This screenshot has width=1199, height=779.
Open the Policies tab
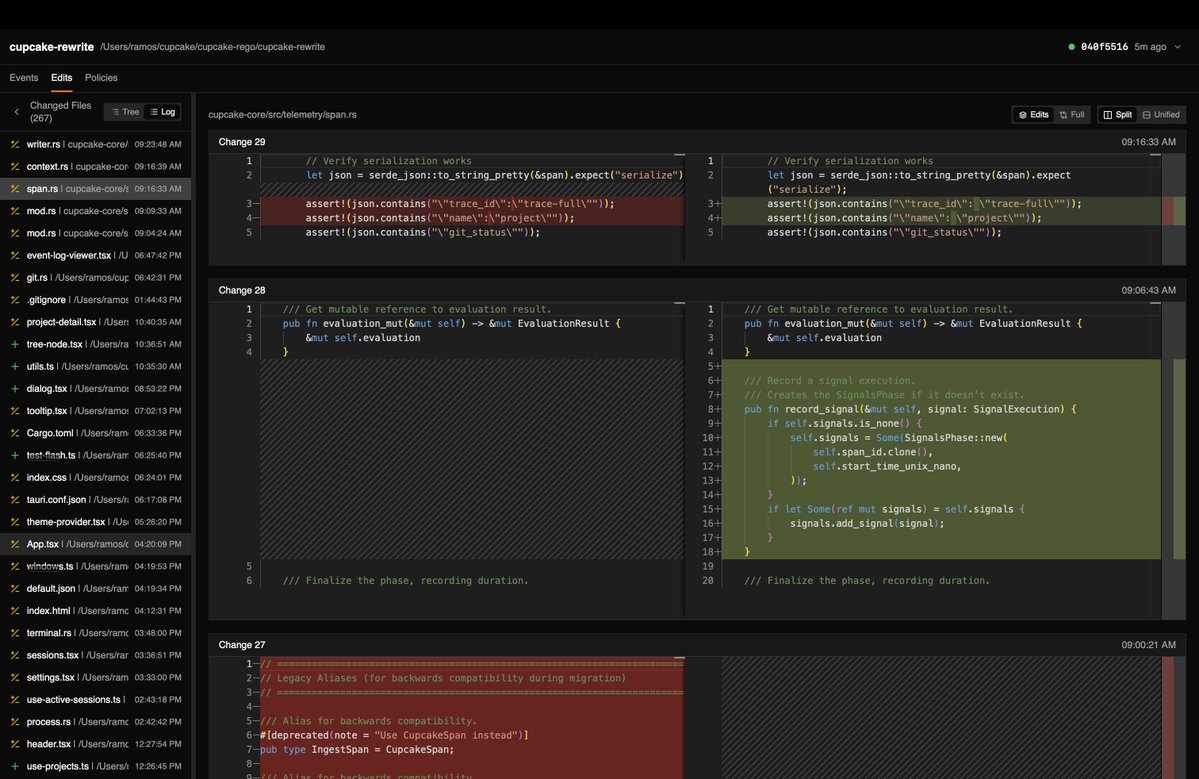[x=101, y=77]
